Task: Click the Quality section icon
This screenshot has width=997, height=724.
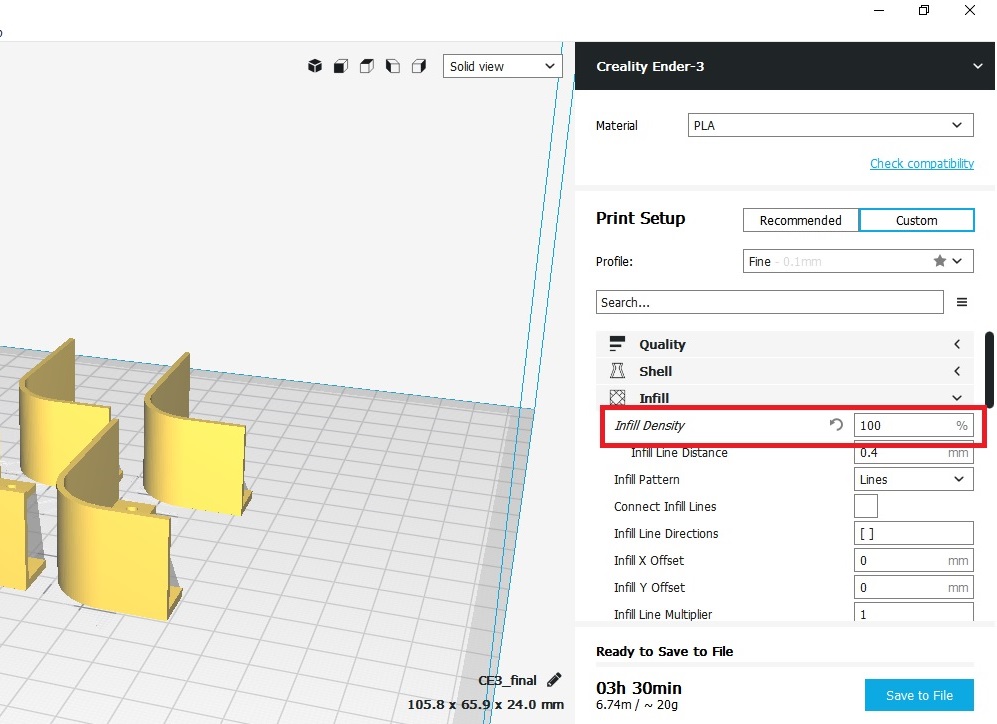Action: tap(617, 343)
